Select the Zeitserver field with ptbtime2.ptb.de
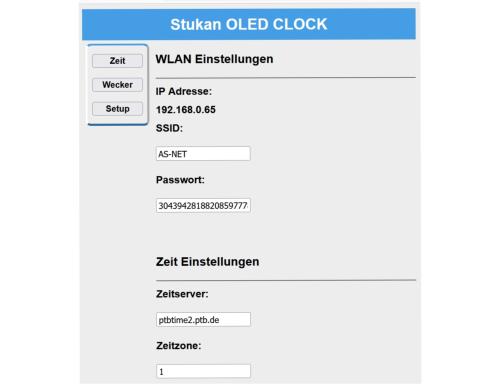Screen dimensions: 500x384 (203, 319)
